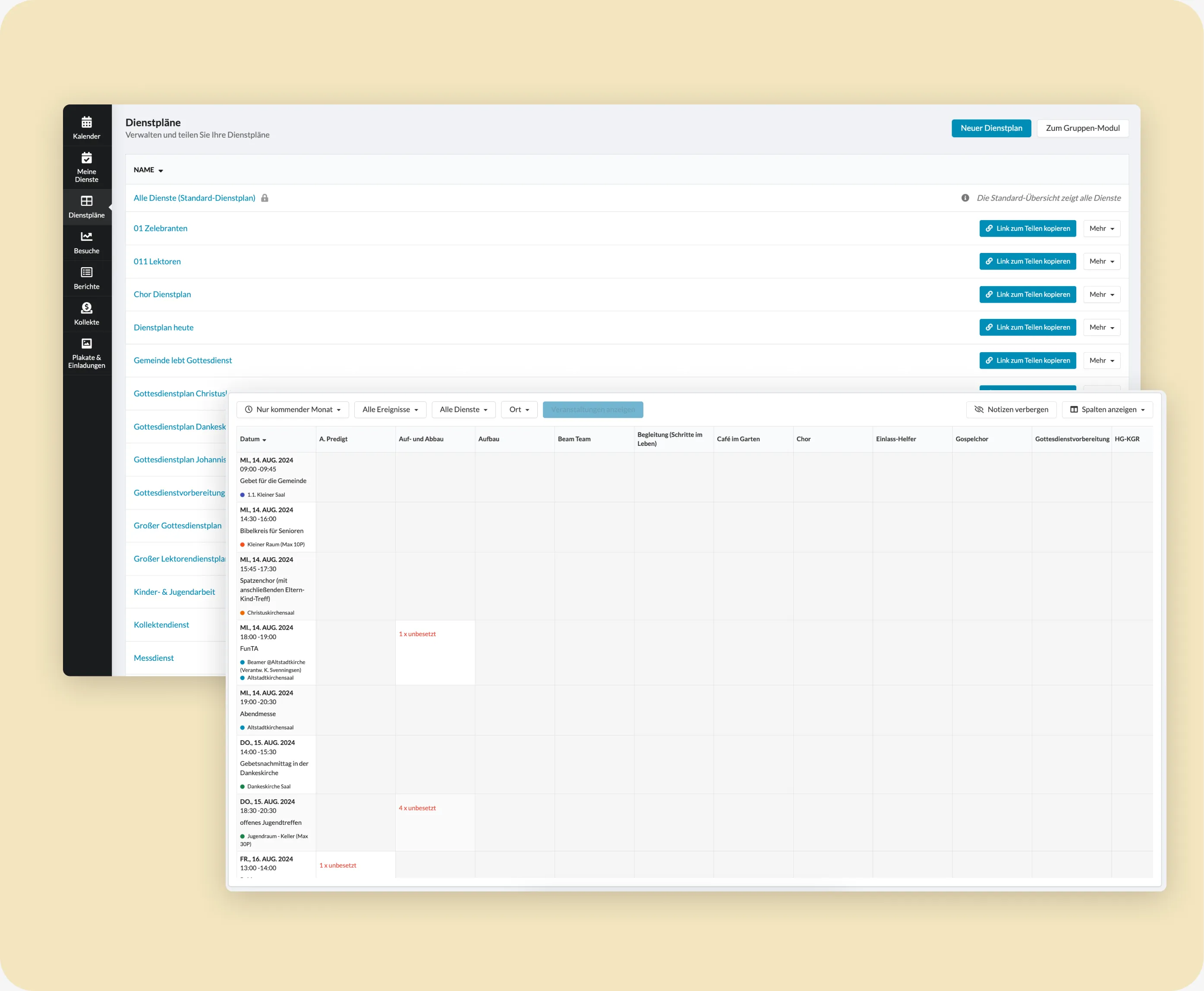Copy share link for Dienstplan heute
The height and width of the screenshot is (991, 1204).
click(1027, 327)
